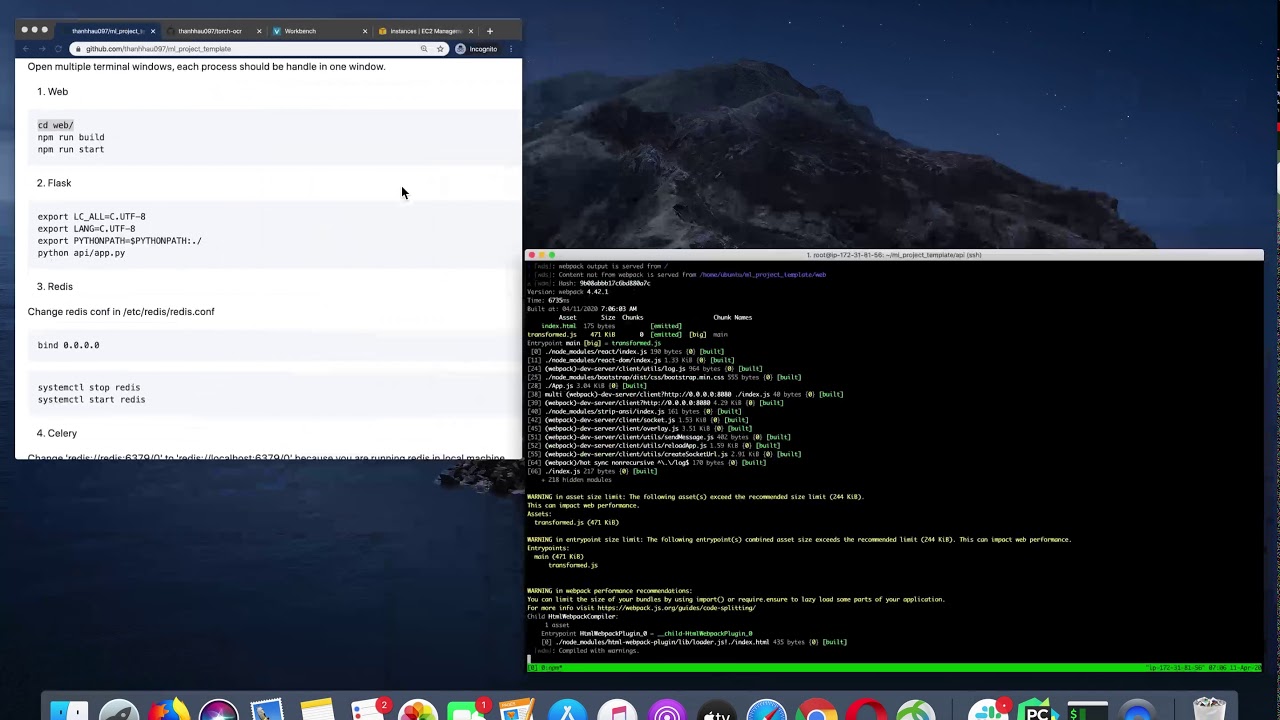Bookmark this page with the star icon
The height and width of the screenshot is (720, 1280).
(x=440, y=49)
